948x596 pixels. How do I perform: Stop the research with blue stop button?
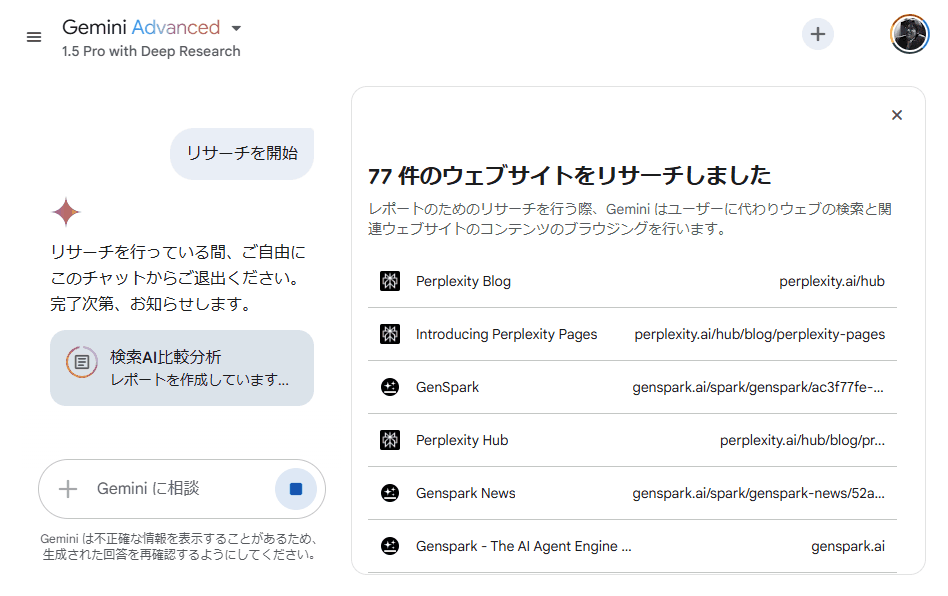(x=296, y=488)
